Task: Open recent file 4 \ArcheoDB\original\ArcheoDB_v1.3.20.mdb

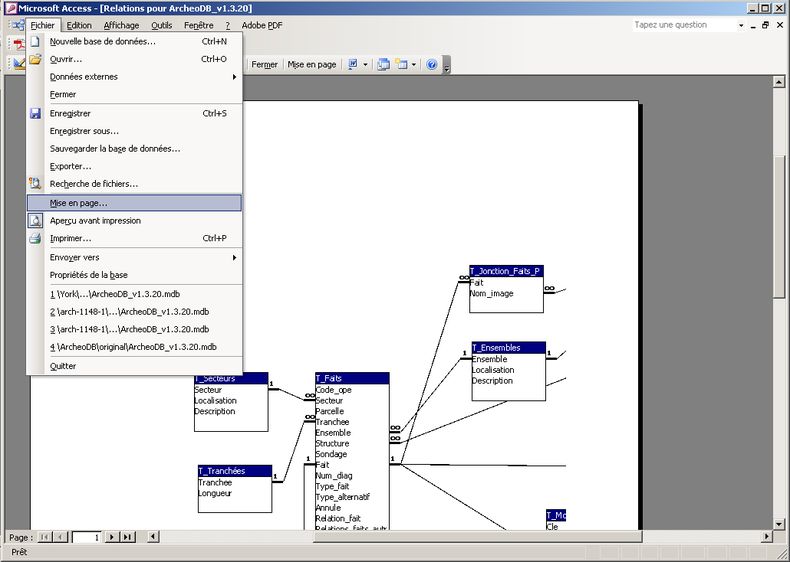Action: 134,347
